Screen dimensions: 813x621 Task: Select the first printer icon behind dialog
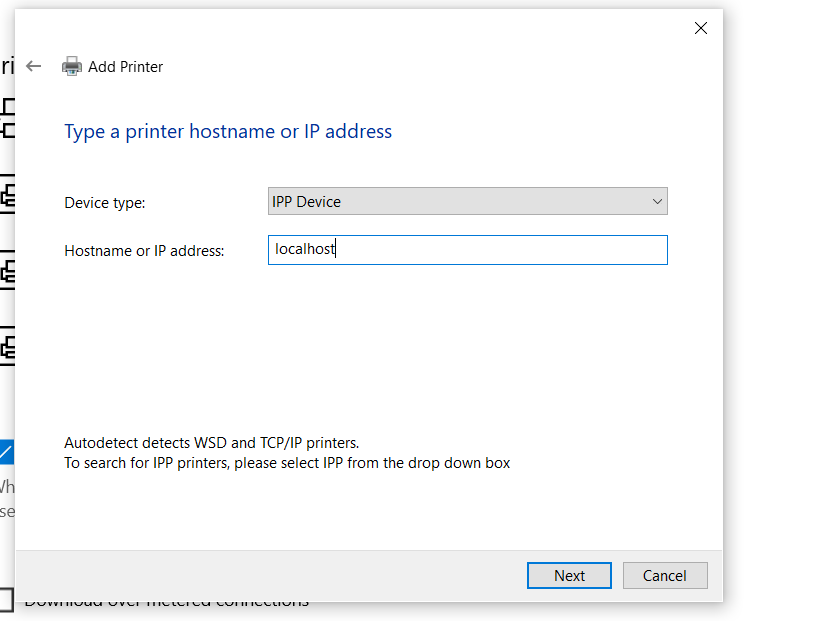(x=7, y=118)
